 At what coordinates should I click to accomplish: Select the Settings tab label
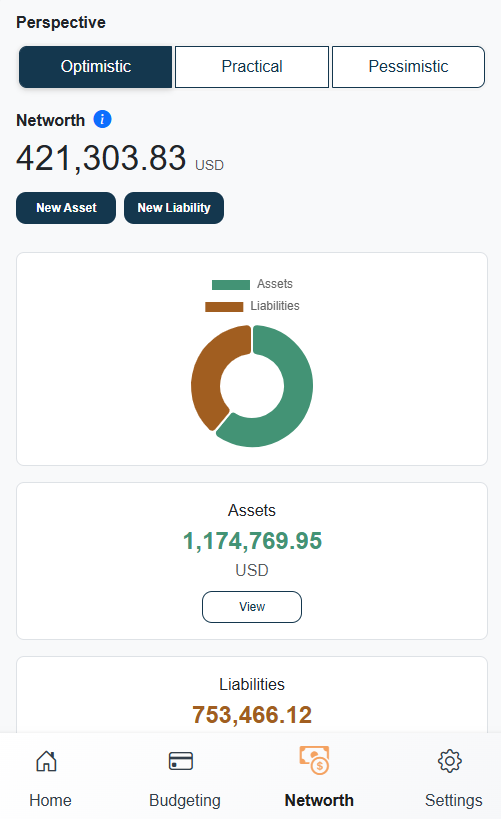[453, 800]
